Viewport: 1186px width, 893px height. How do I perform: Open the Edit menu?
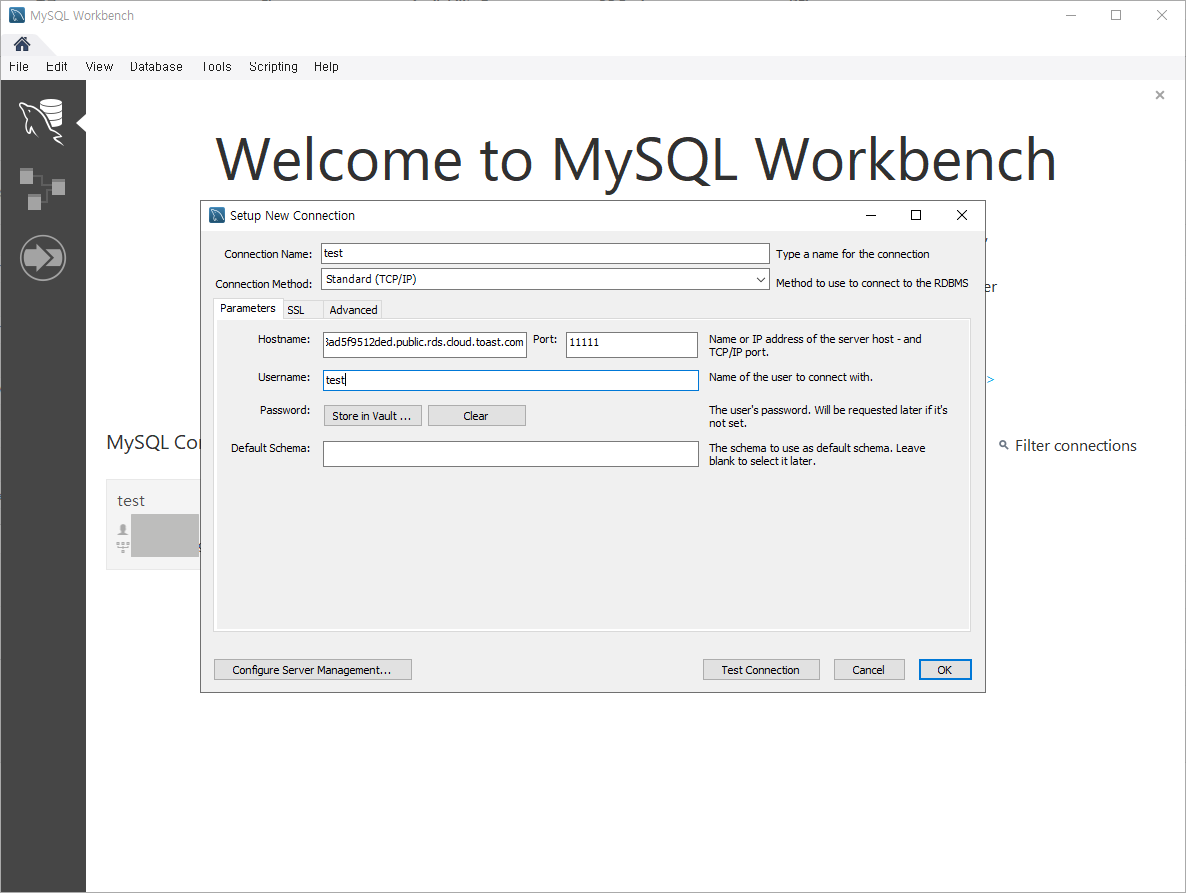click(x=57, y=67)
